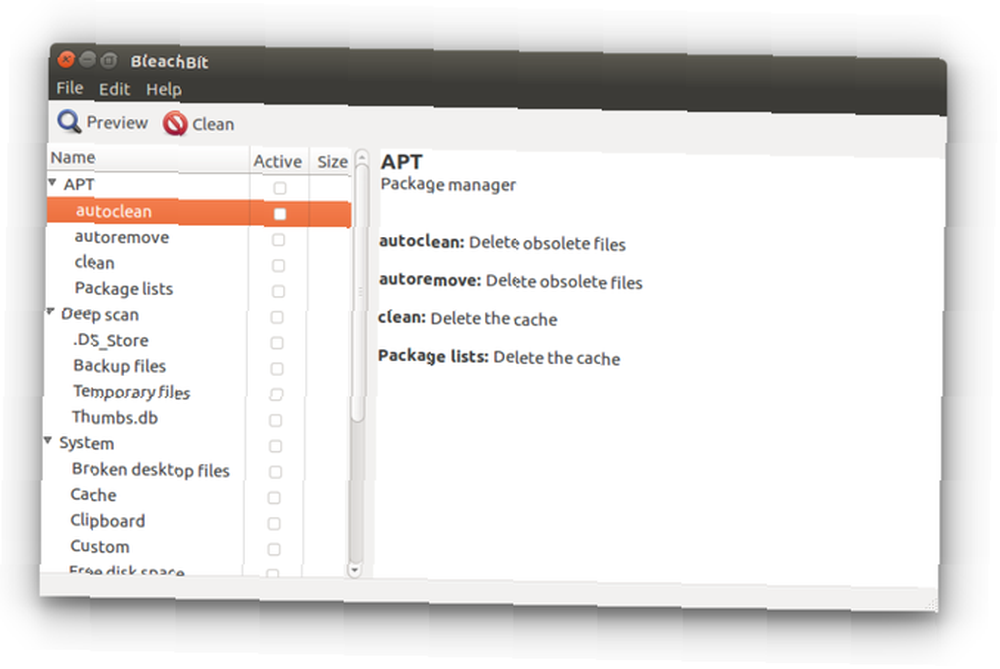
Task: Click the tree scrollbar up arrow
Action: (x=362, y=158)
